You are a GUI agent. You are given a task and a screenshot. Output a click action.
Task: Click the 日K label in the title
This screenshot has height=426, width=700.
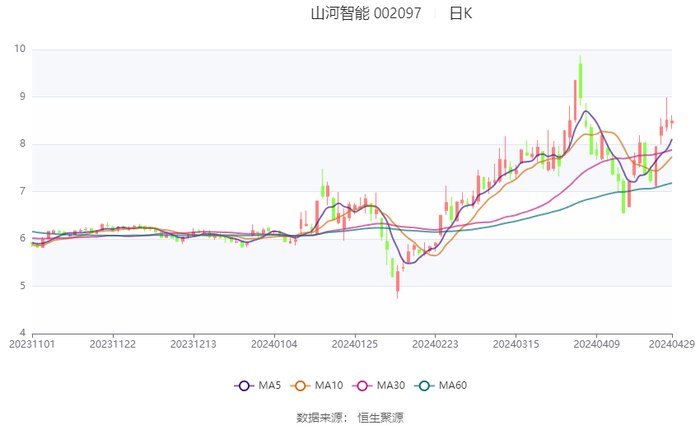coord(461,13)
